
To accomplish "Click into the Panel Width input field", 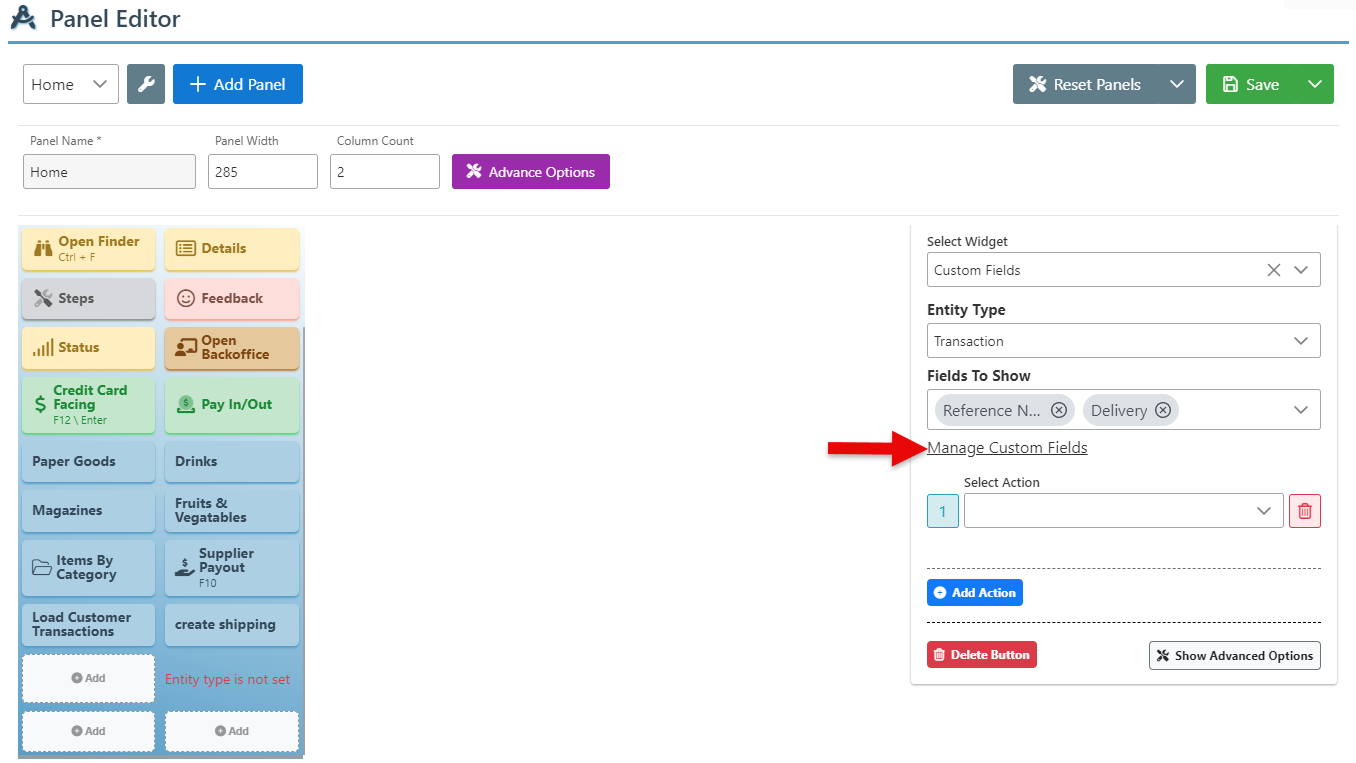I will (x=263, y=172).
